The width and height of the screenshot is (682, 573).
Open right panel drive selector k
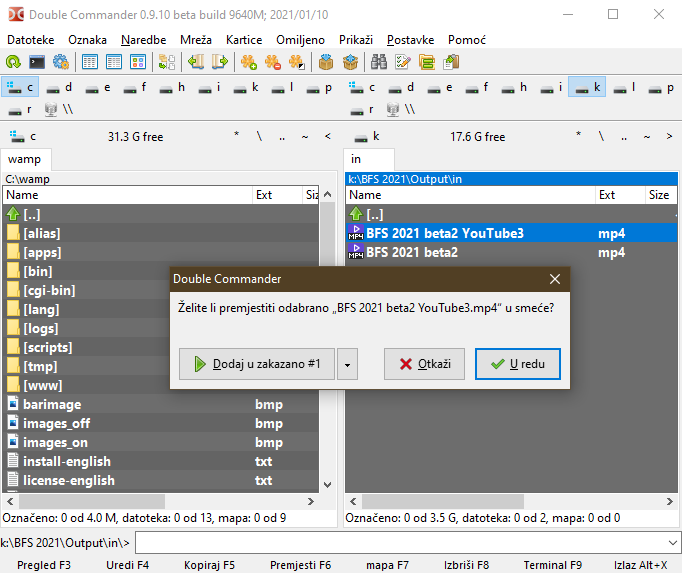point(366,137)
